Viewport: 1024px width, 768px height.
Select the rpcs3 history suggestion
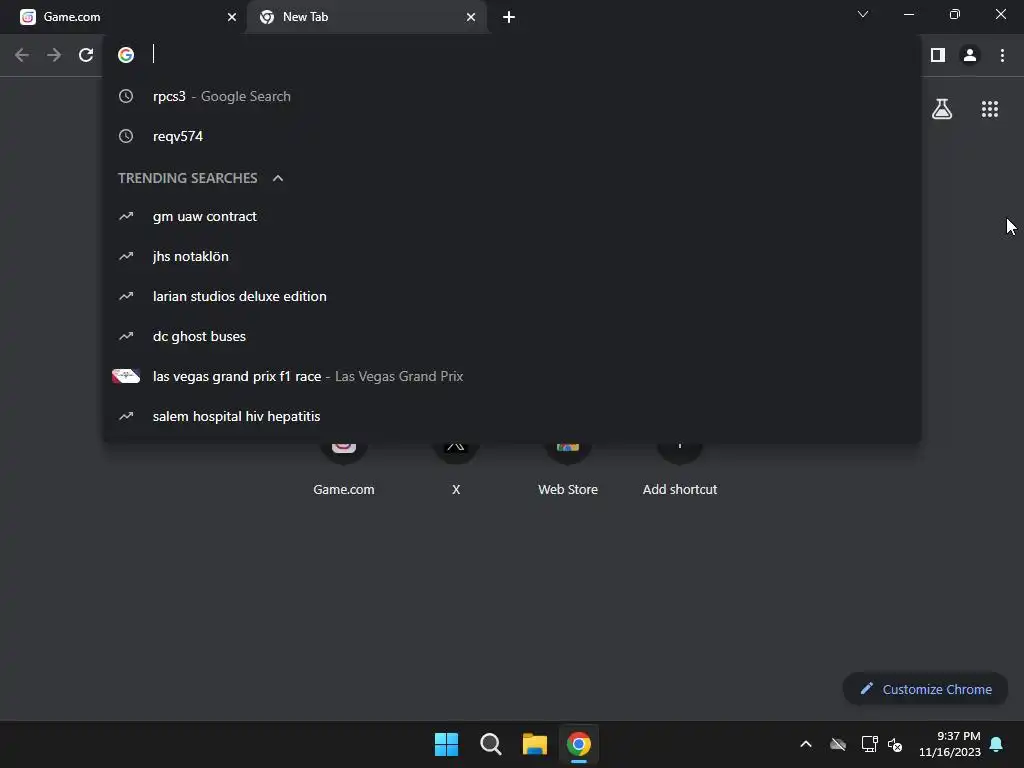coord(512,97)
